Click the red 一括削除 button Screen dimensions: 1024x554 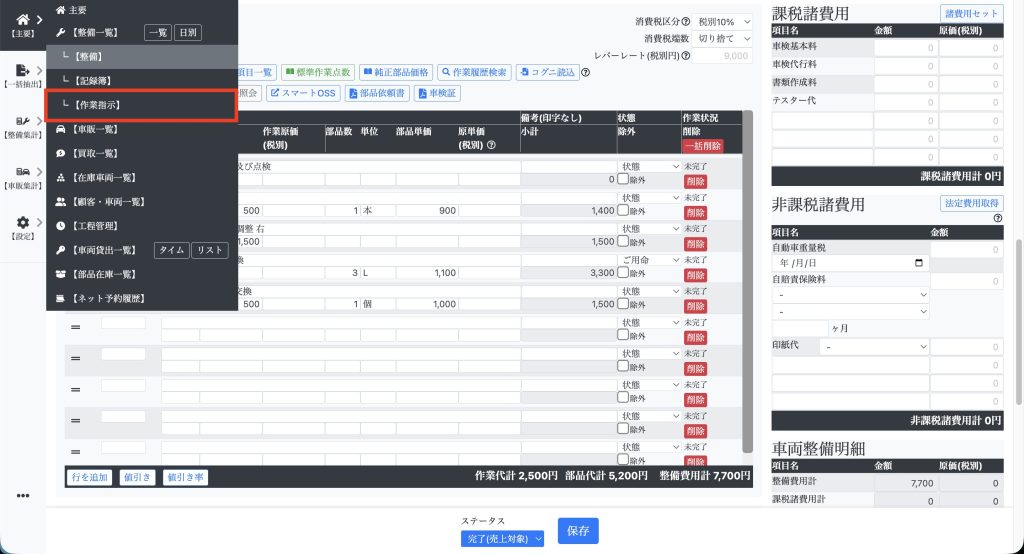[x=702, y=146]
